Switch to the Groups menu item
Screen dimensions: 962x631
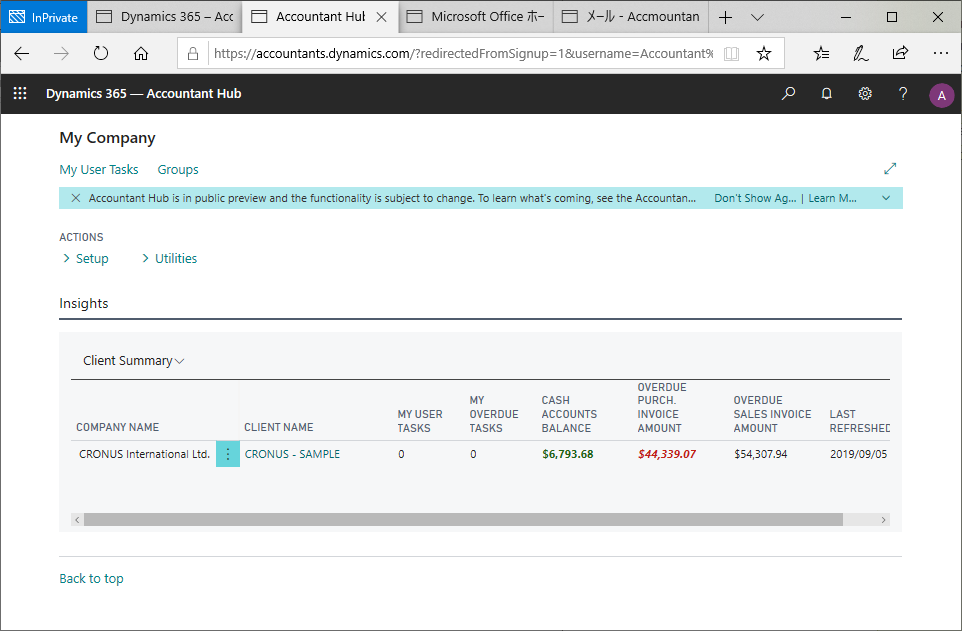pyautogui.click(x=178, y=170)
